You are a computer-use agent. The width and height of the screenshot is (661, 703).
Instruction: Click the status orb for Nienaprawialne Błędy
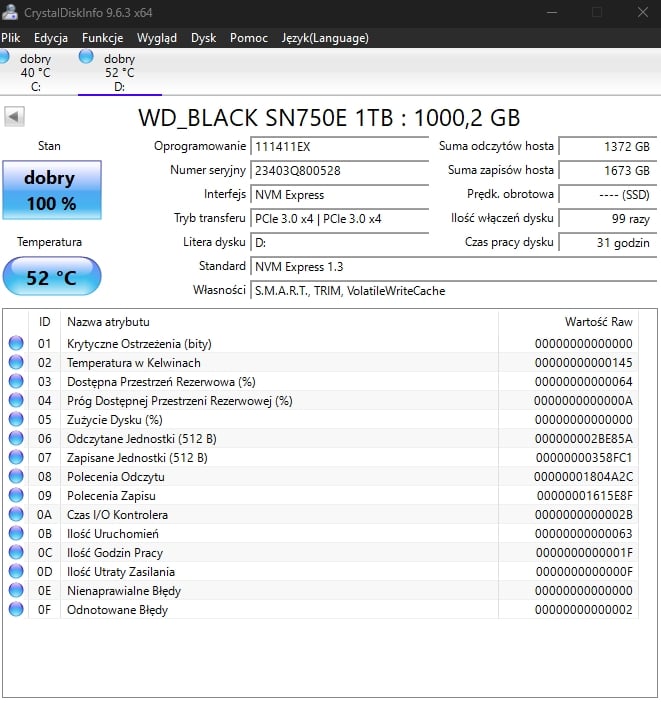tap(16, 591)
